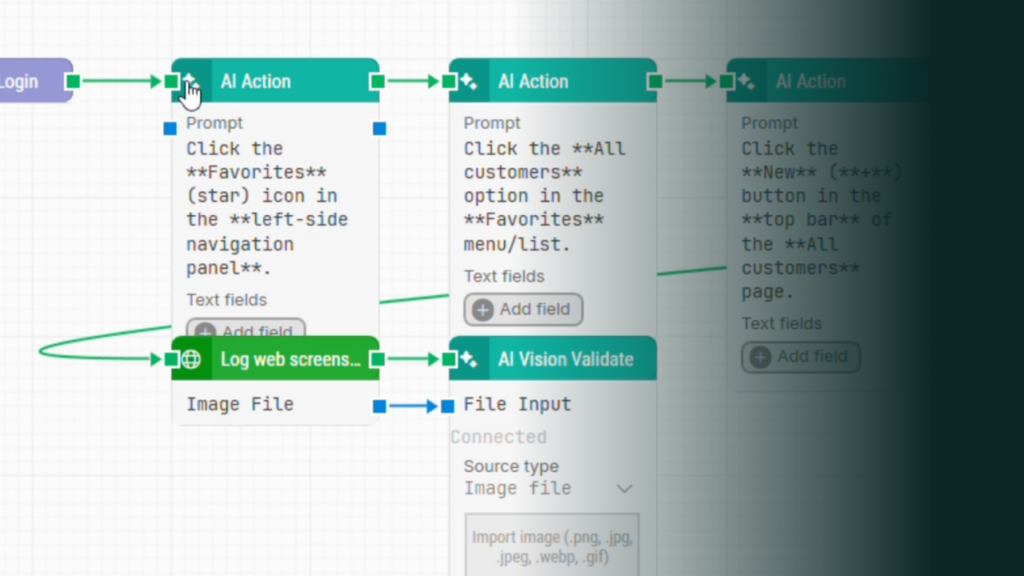Click the globe icon on Log web screenshot node

[x=191, y=359]
